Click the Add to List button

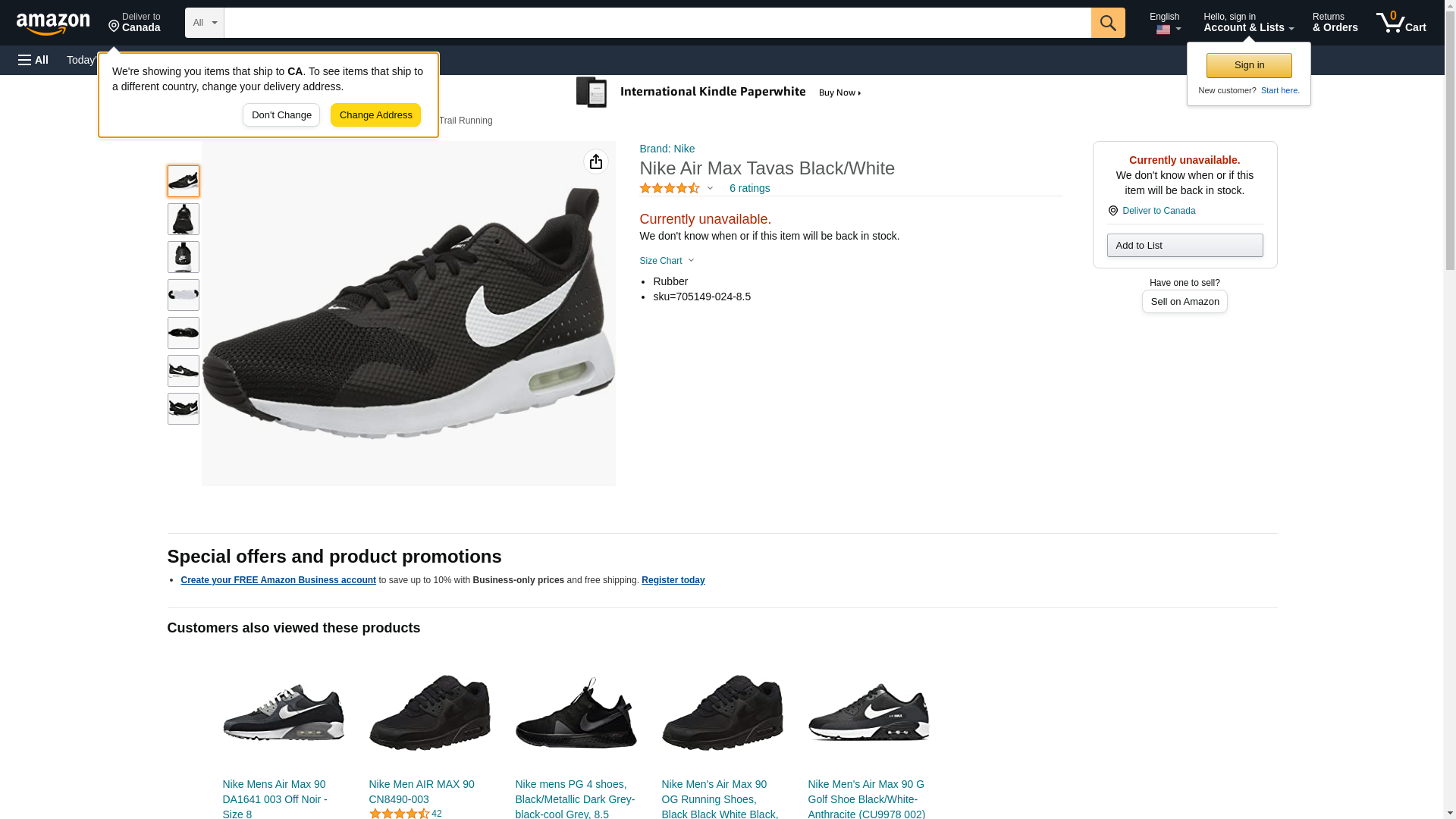tap(1184, 246)
